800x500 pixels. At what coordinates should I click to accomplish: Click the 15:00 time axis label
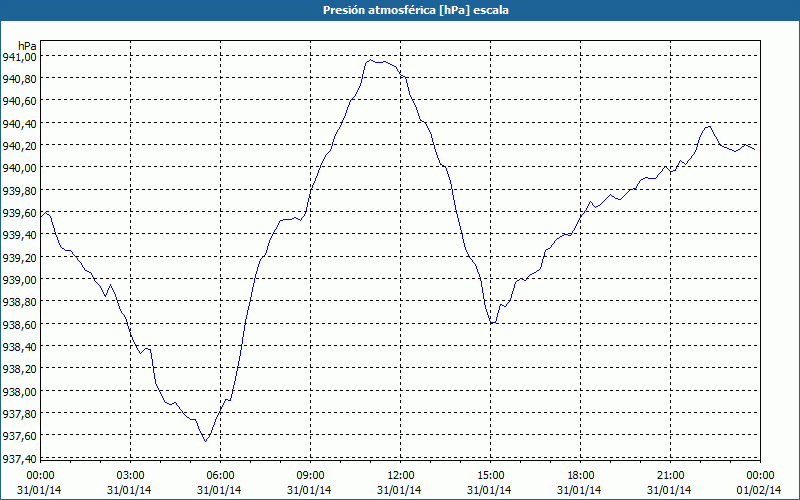click(x=490, y=476)
